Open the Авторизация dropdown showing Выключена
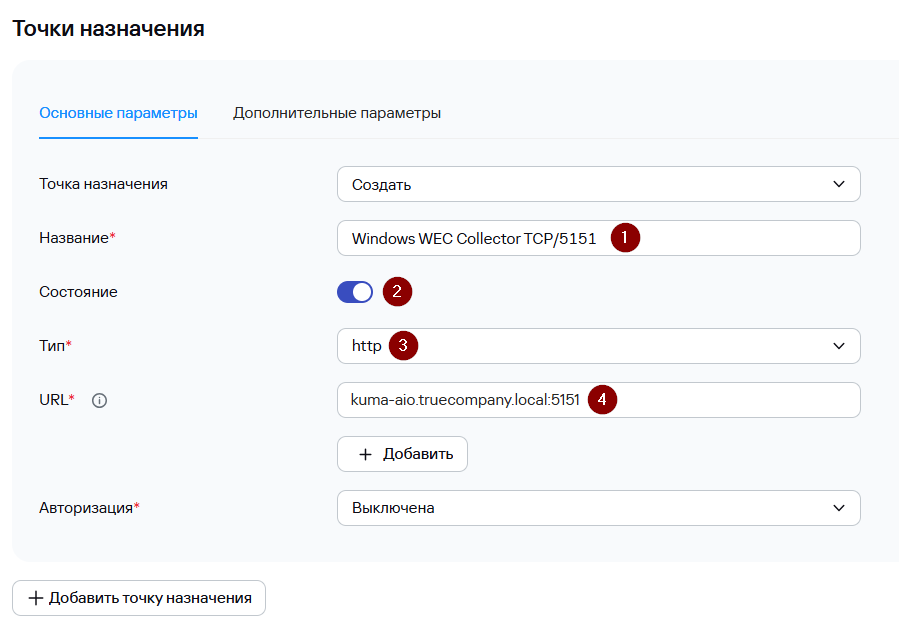Image resolution: width=899 pixels, height=630 pixels. 598,508
